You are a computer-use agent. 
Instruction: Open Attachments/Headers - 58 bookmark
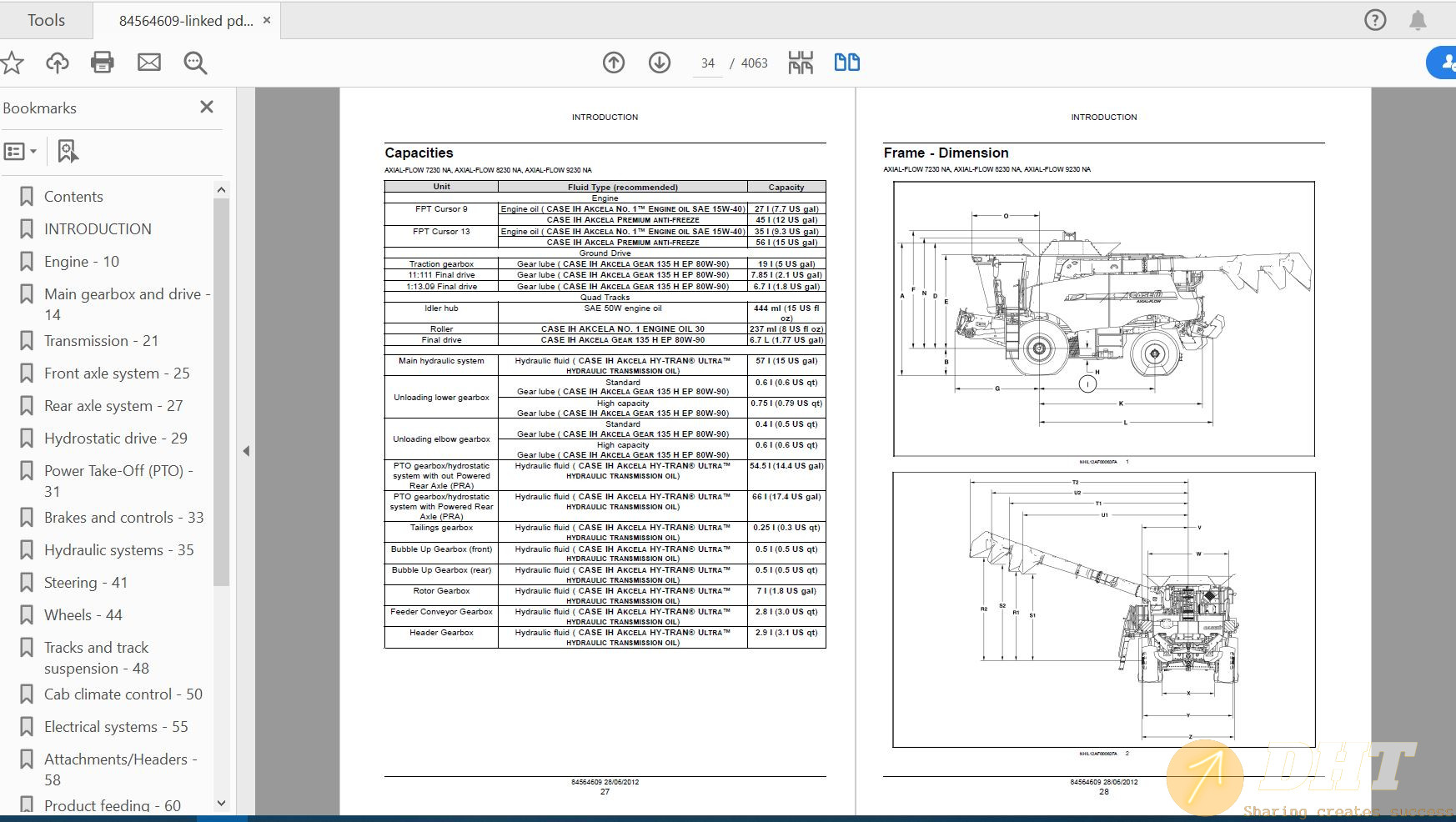121,769
